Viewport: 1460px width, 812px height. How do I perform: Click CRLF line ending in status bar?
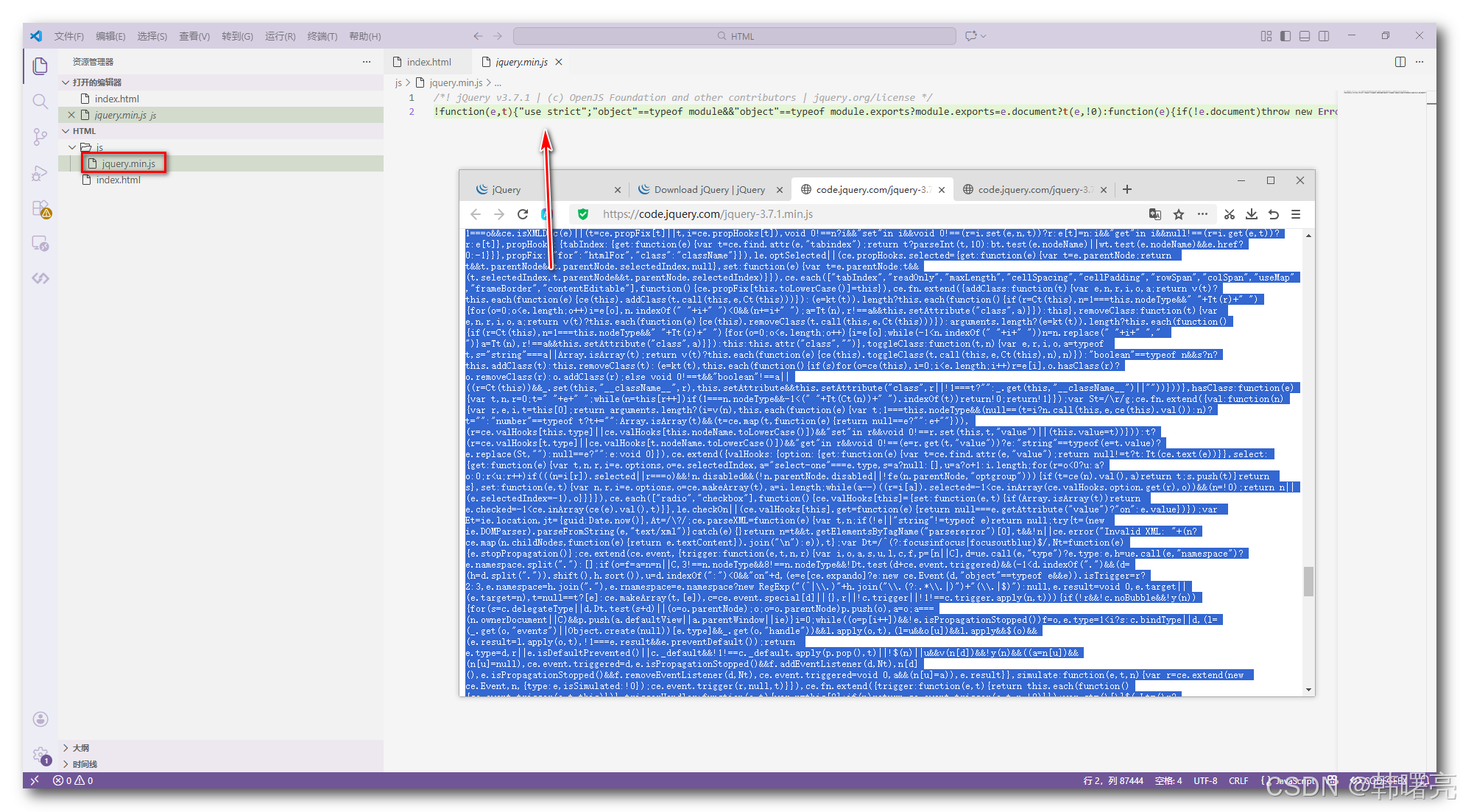(1238, 781)
